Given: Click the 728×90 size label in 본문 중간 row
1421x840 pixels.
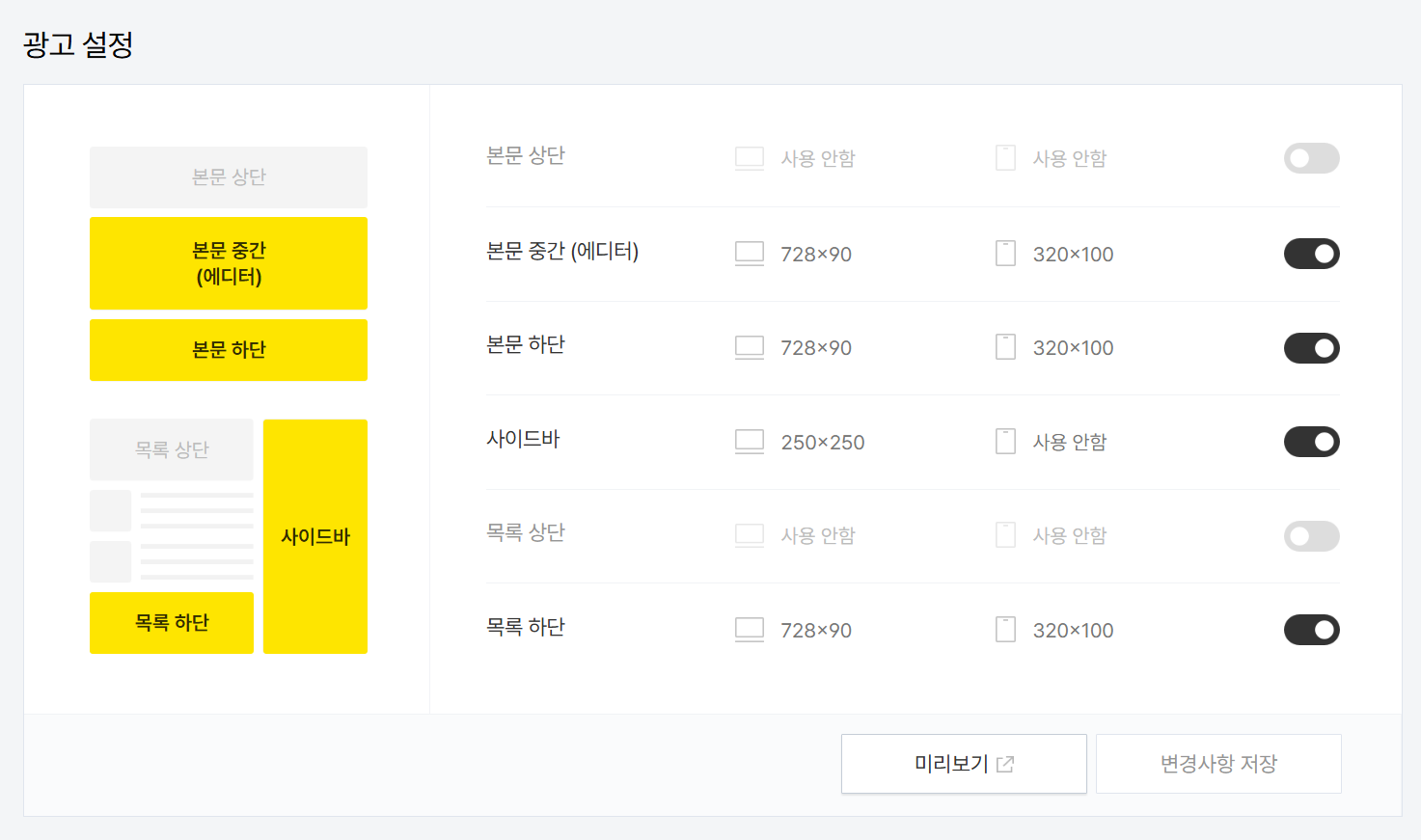Looking at the screenshot, I should pyautogui.click(x=815, y=253).
